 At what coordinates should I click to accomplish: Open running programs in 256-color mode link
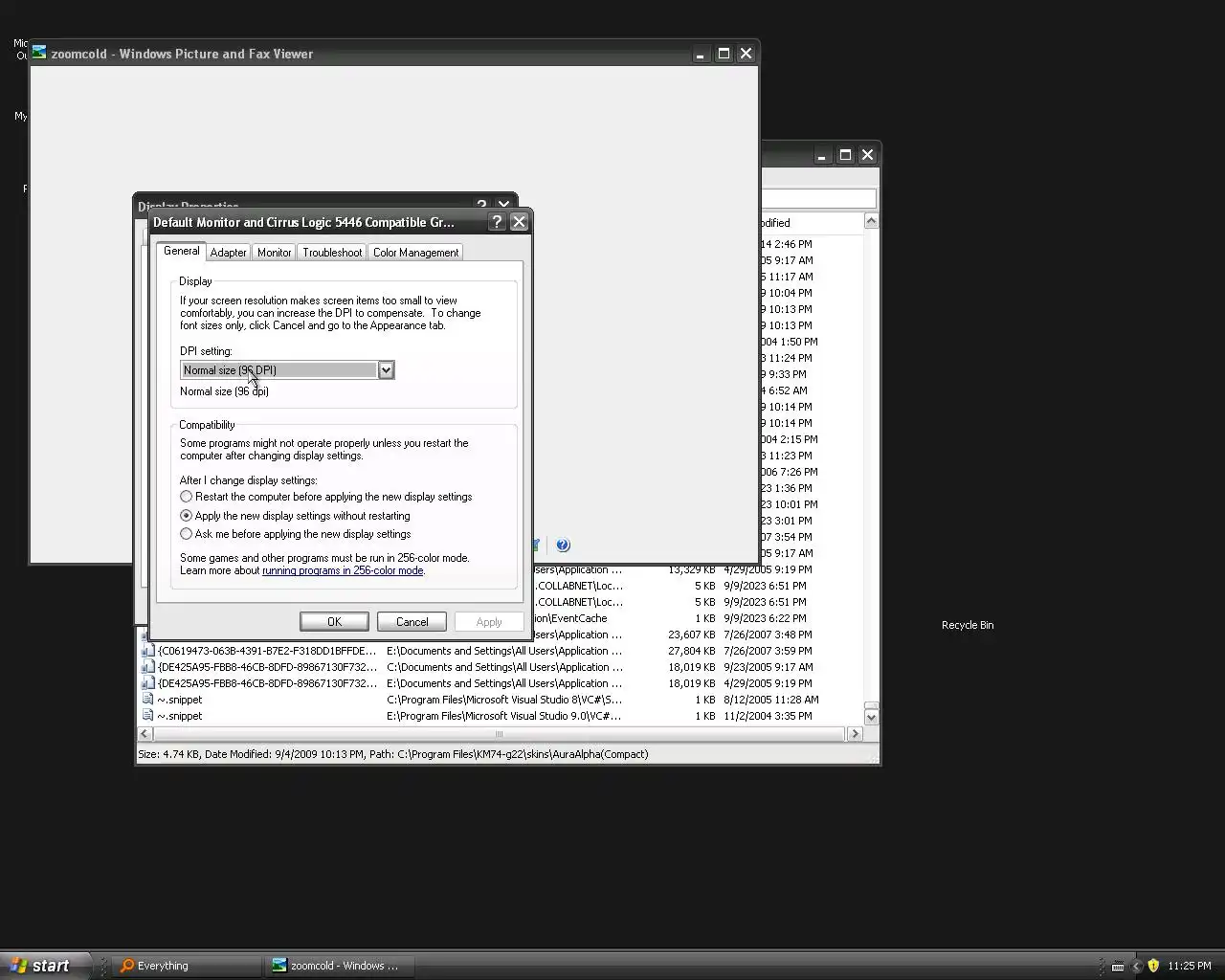343,570
